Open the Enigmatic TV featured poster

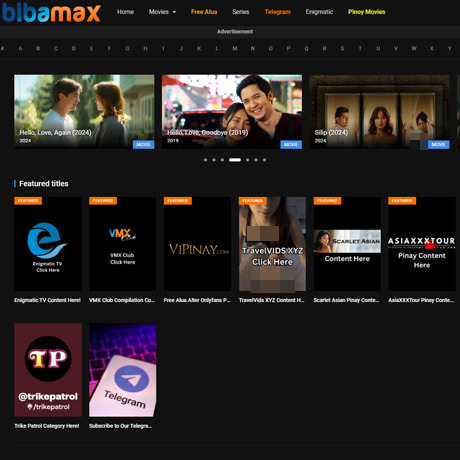pos(48,244)
